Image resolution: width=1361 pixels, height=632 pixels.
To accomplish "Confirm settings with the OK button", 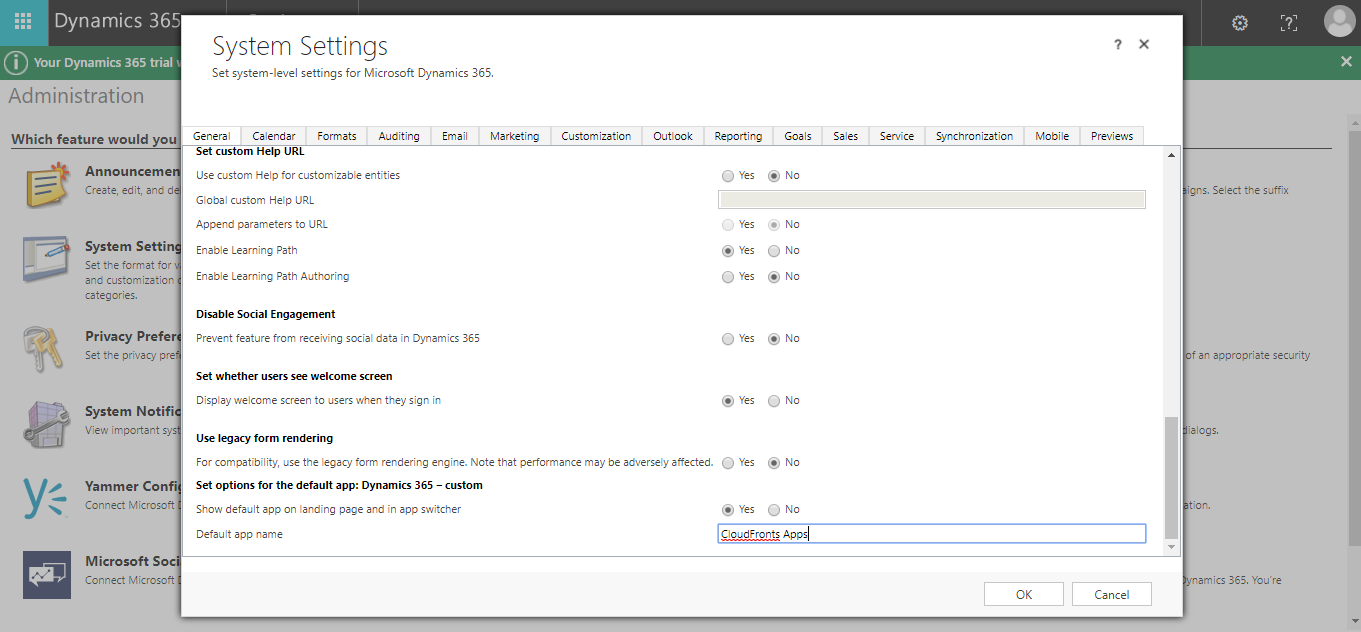I will tap(1024, 594).
